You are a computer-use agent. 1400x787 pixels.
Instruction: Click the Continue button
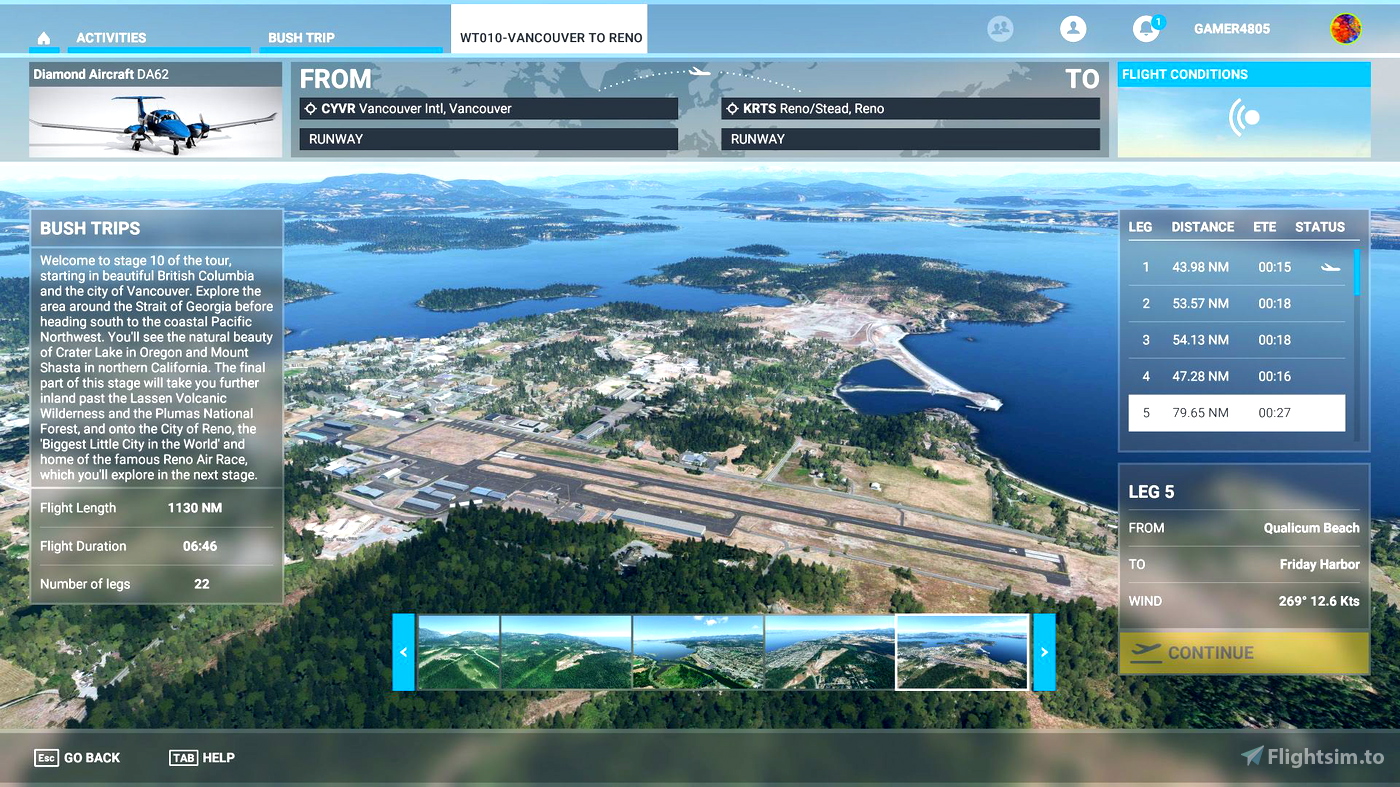pos(1244,653)
